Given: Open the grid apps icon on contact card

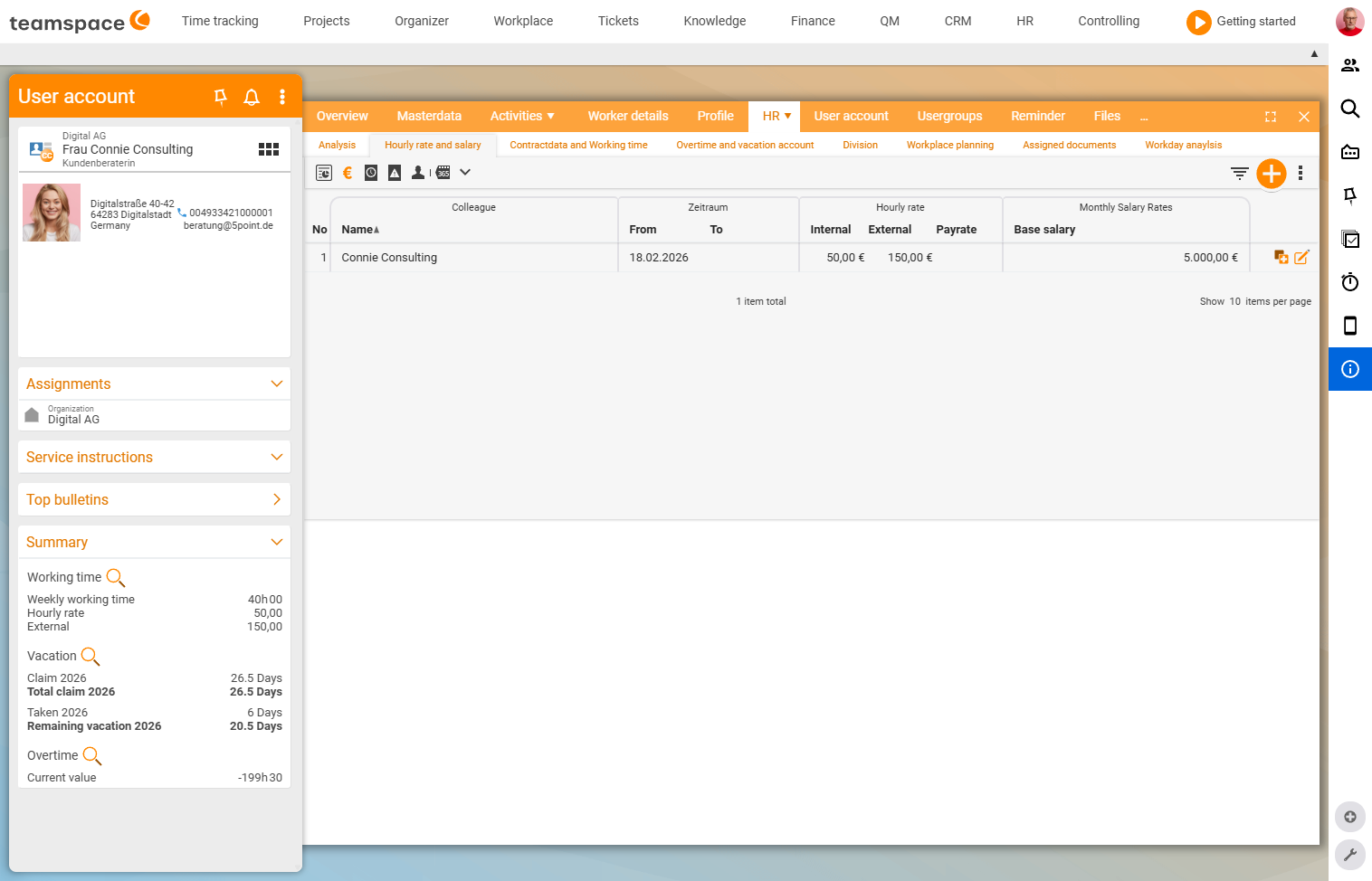Looking at the screenshot, I should tap(269, 149).
